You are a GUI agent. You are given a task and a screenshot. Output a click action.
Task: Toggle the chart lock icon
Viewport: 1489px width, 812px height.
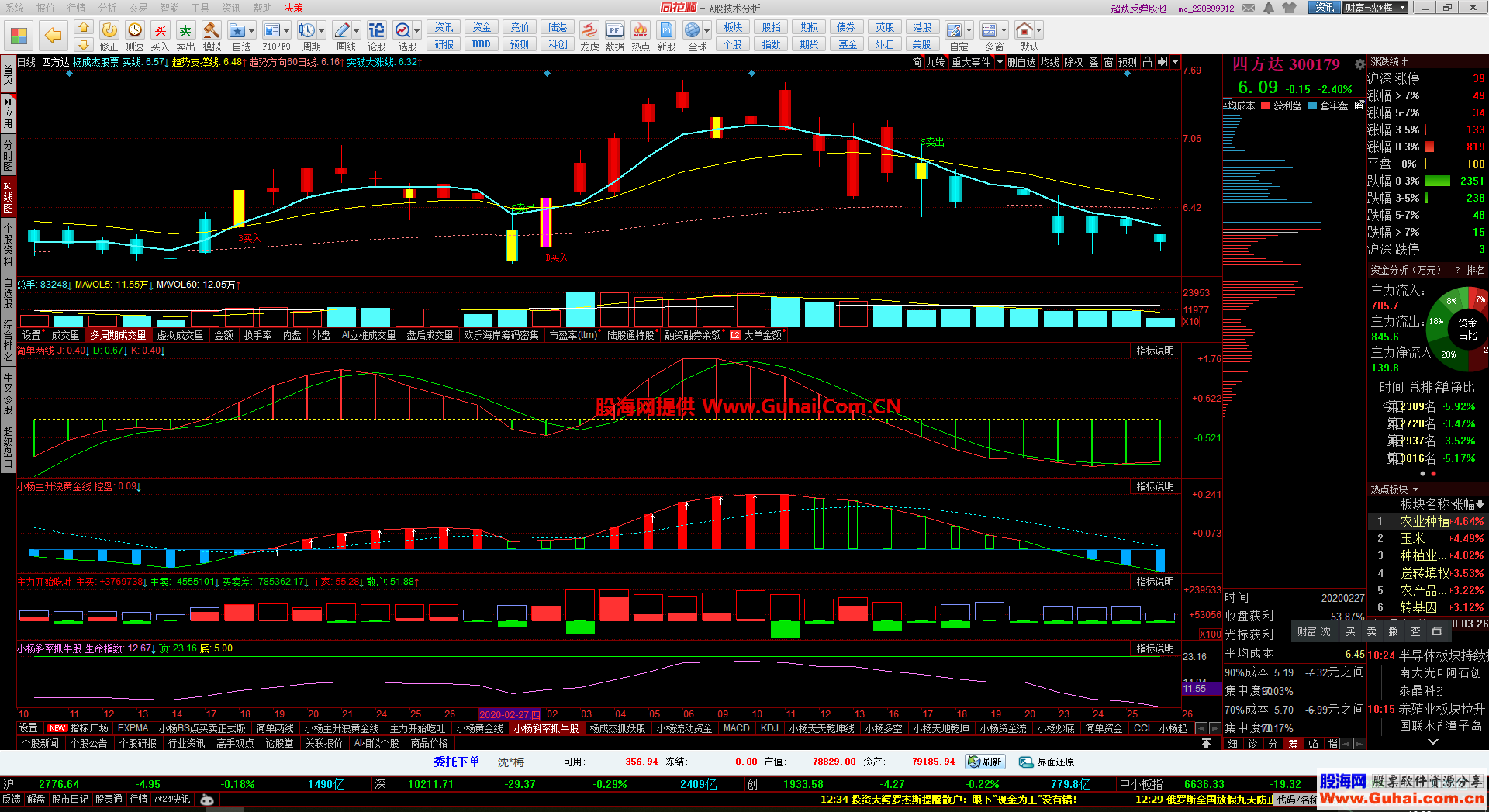coord(1147,62)
